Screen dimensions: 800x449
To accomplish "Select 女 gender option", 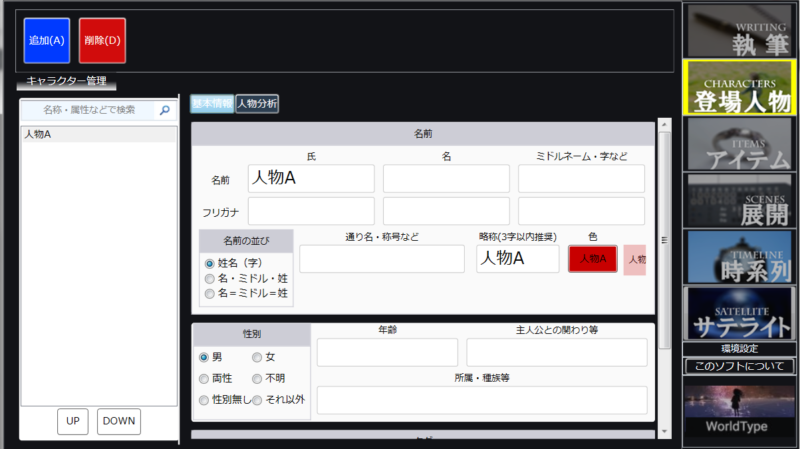I will [x=257, y=357].
